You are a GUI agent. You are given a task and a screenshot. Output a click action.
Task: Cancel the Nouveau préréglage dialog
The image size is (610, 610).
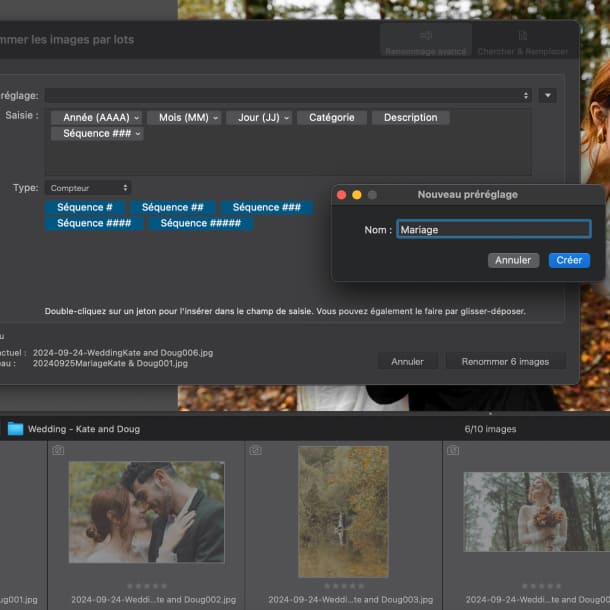coord(513,260)
